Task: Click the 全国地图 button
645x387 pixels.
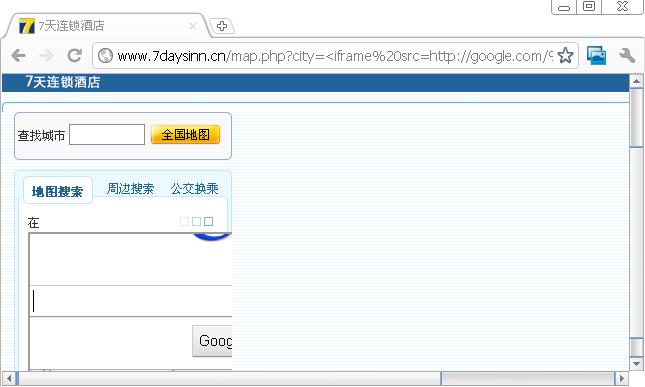Action: click(x=186, y=134)
